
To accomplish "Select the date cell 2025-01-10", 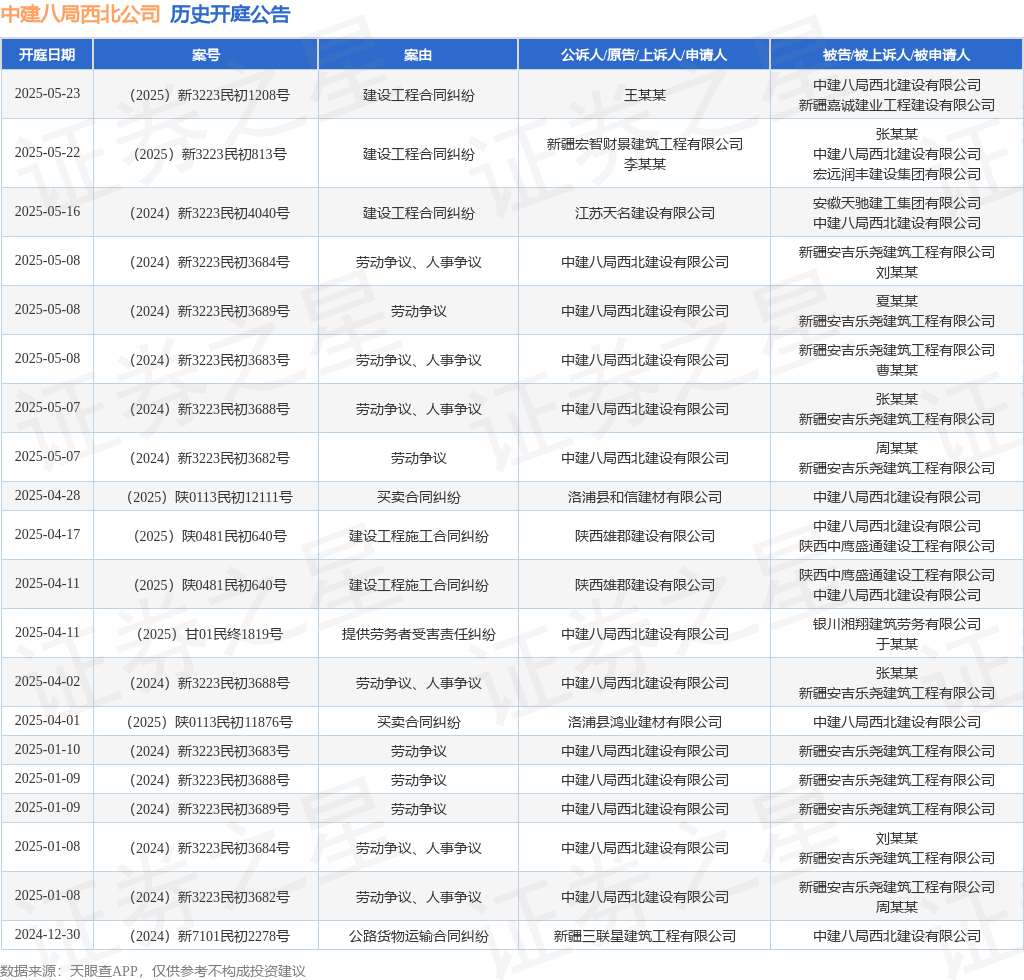I will [x=47, y=750].
